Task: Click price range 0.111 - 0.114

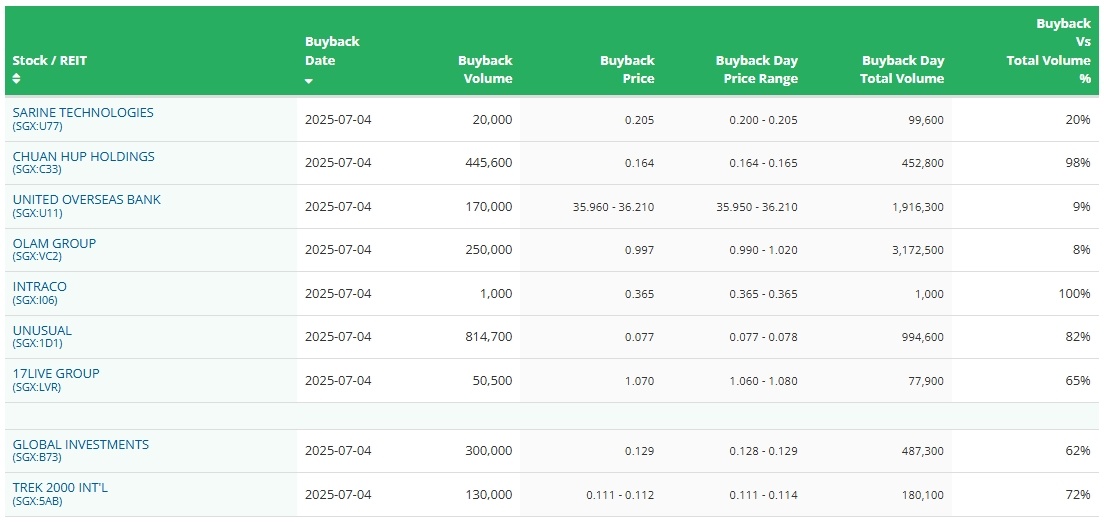Action: pos(764,495)
